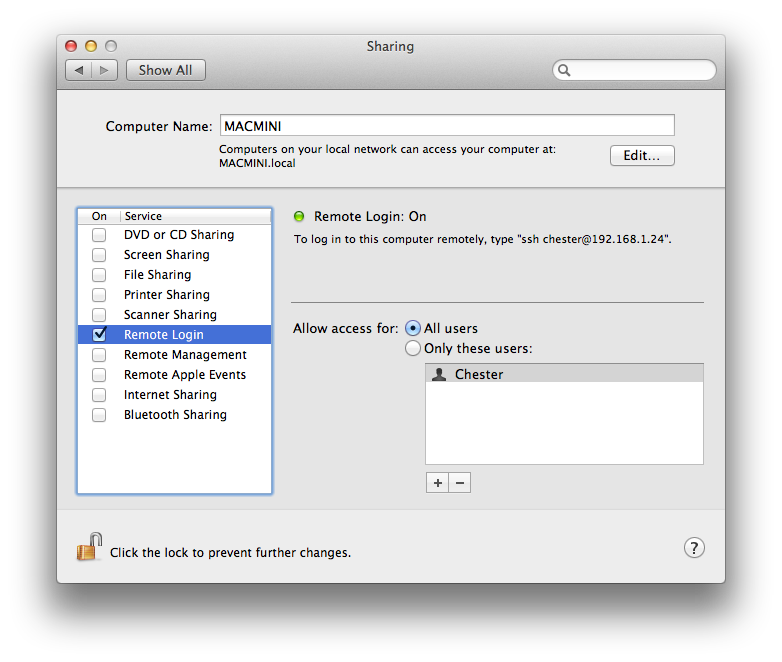The height and width of the screenshot is (662, 782).
Task: Select the Remote Management service row
Action: click(175, 355)
